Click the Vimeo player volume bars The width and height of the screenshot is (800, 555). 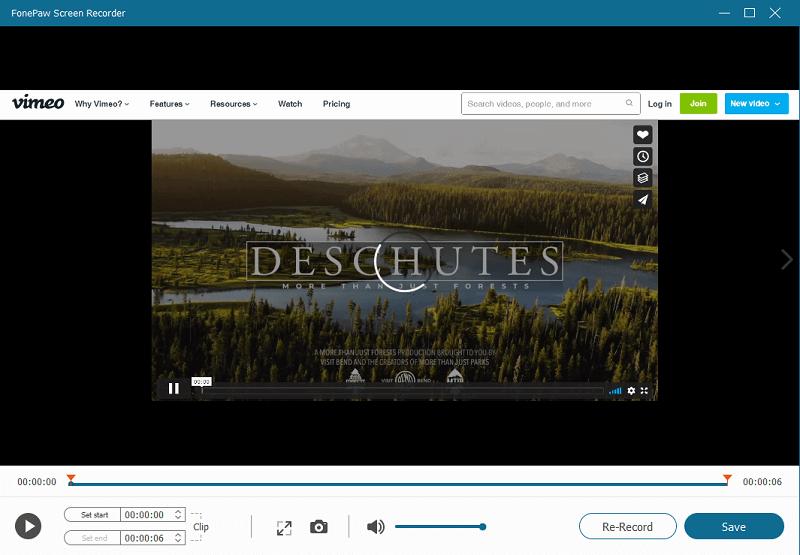click(615, 391)
